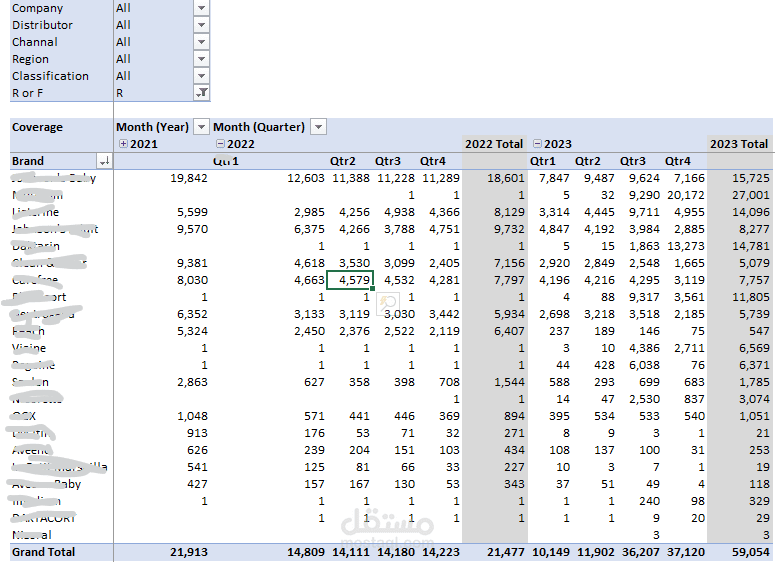The width and height of the screenshot is (775, 562).
Task: Select cell with value 9,570
Action: tap(192, 229)
